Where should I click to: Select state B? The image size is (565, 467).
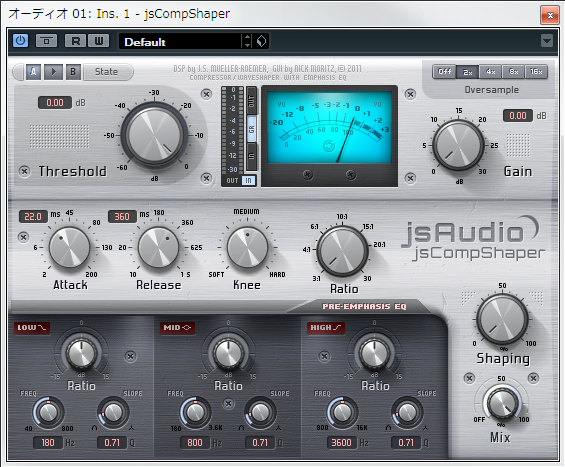click(73, 72)
